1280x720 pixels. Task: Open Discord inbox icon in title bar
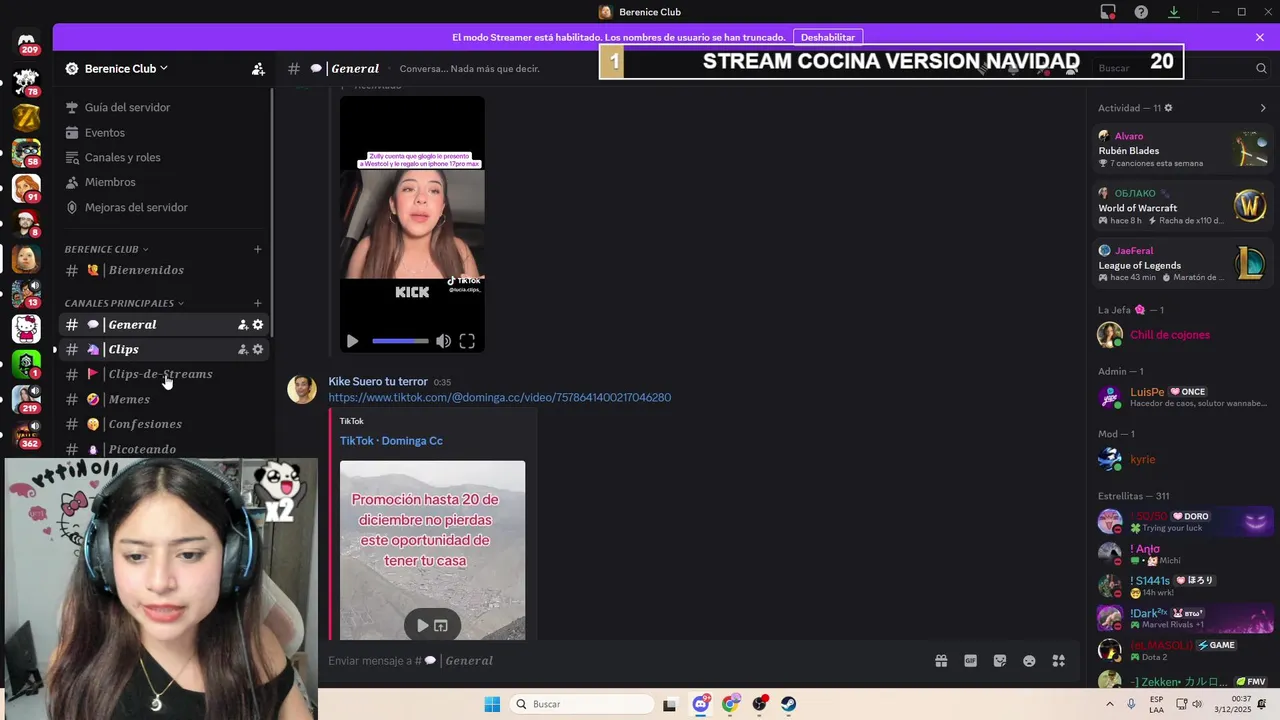1108,12
